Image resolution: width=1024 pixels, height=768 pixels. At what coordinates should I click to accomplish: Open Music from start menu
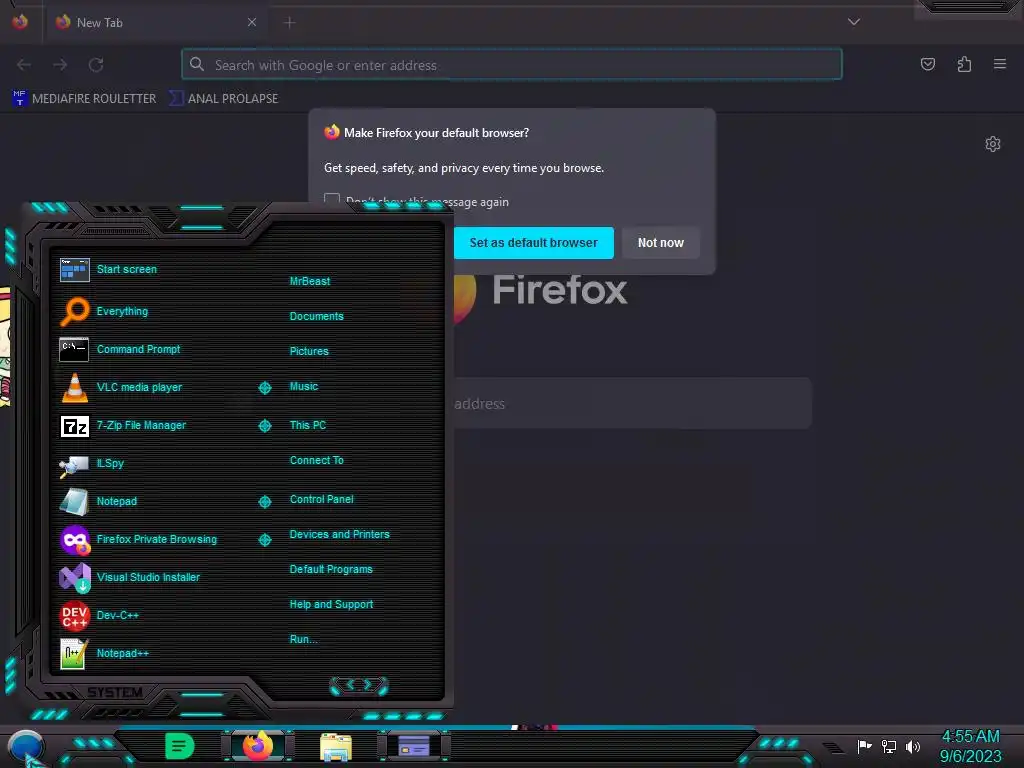[x=304, y=387]
